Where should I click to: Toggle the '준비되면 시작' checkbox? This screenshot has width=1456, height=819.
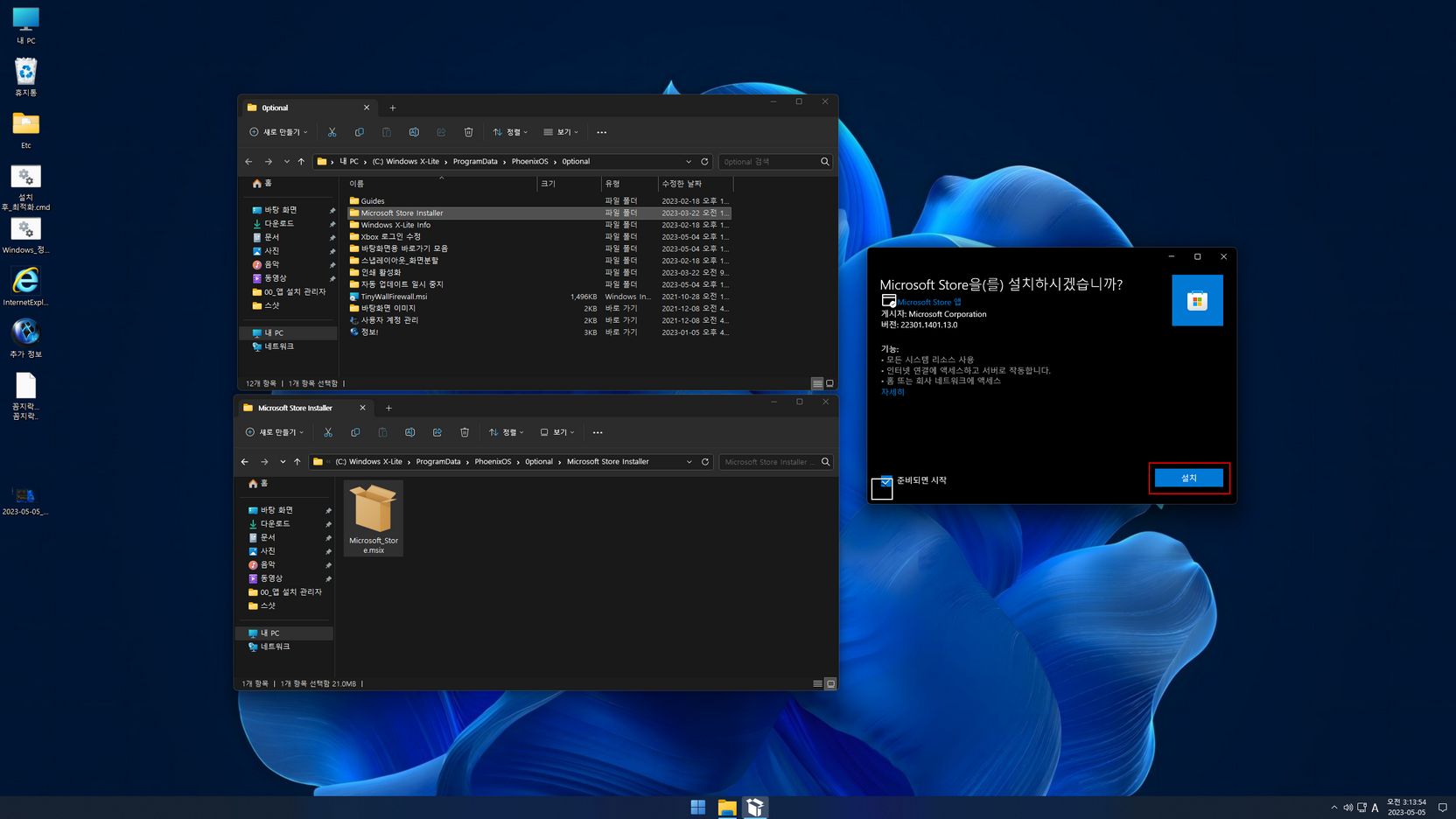coord(886,480)
